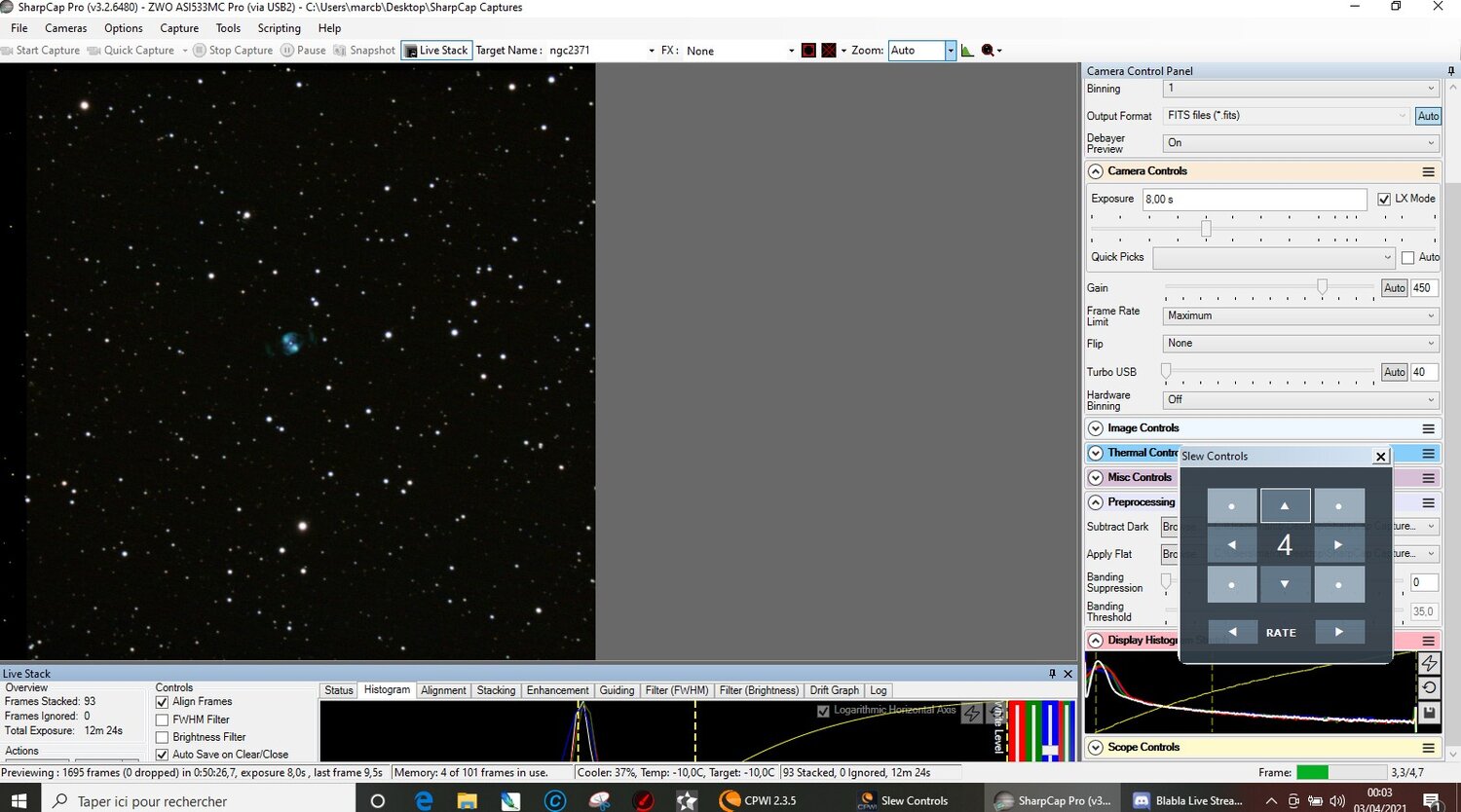Open the Frame Rate Limit dropdown
Image resolution: width=1461 pixels, height=812 pixels.
point(1300,315)
